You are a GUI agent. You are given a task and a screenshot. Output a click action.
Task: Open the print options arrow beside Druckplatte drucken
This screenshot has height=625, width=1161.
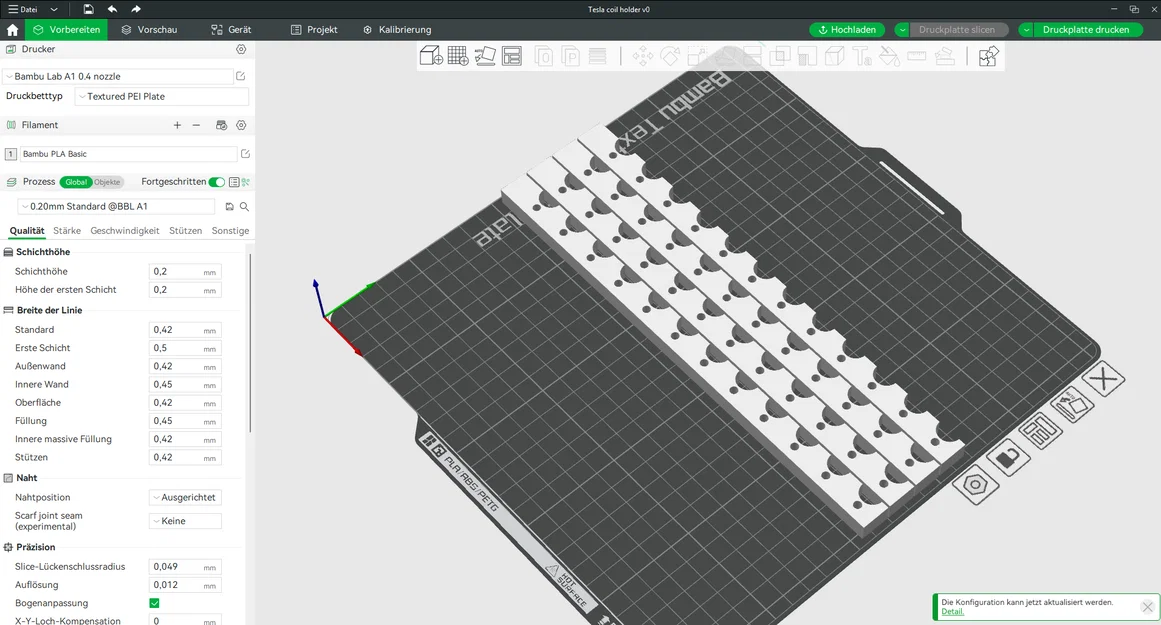coord(1026,30)
